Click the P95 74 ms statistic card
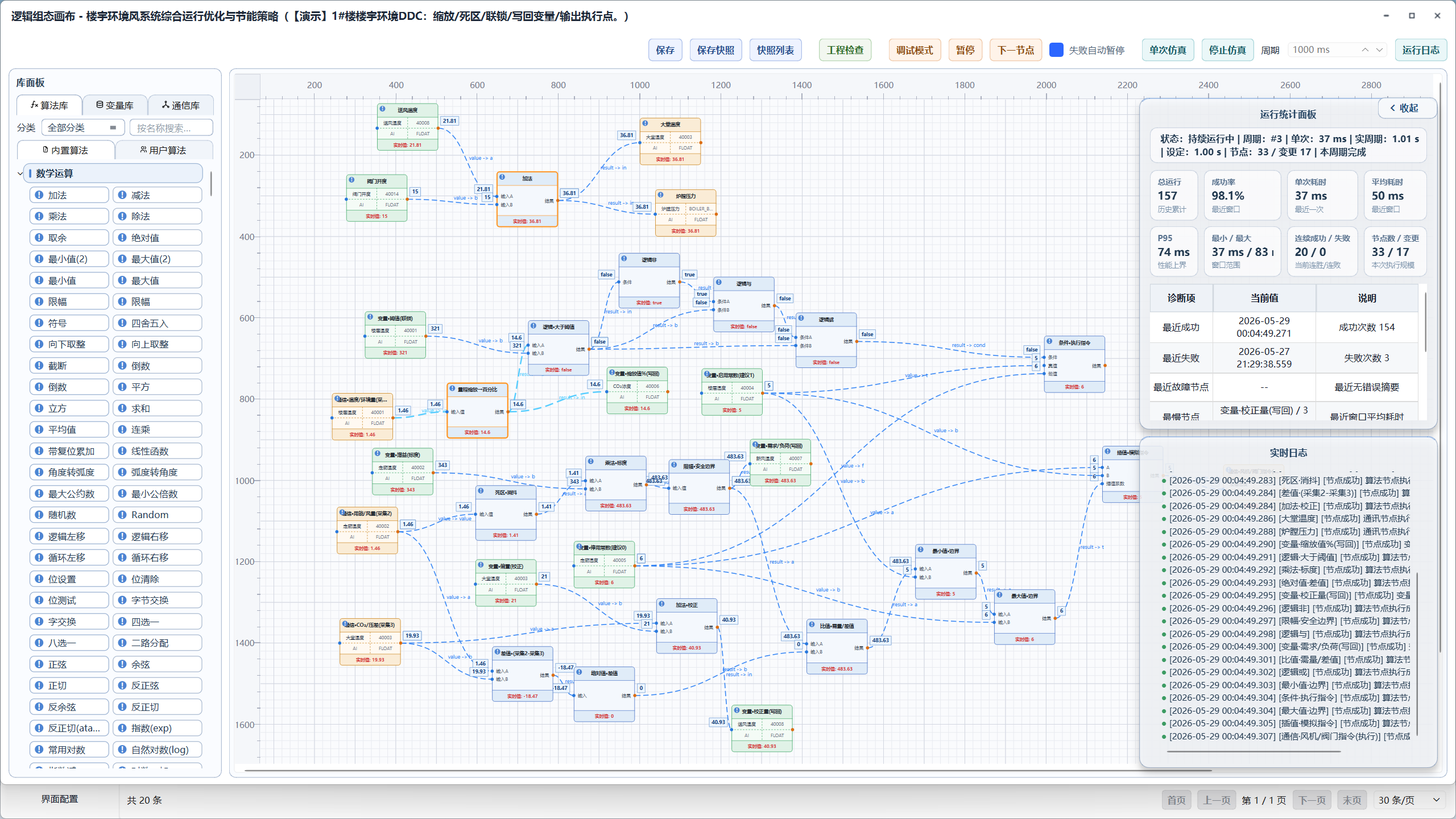1456x819 pixels. coord(1173,251)
